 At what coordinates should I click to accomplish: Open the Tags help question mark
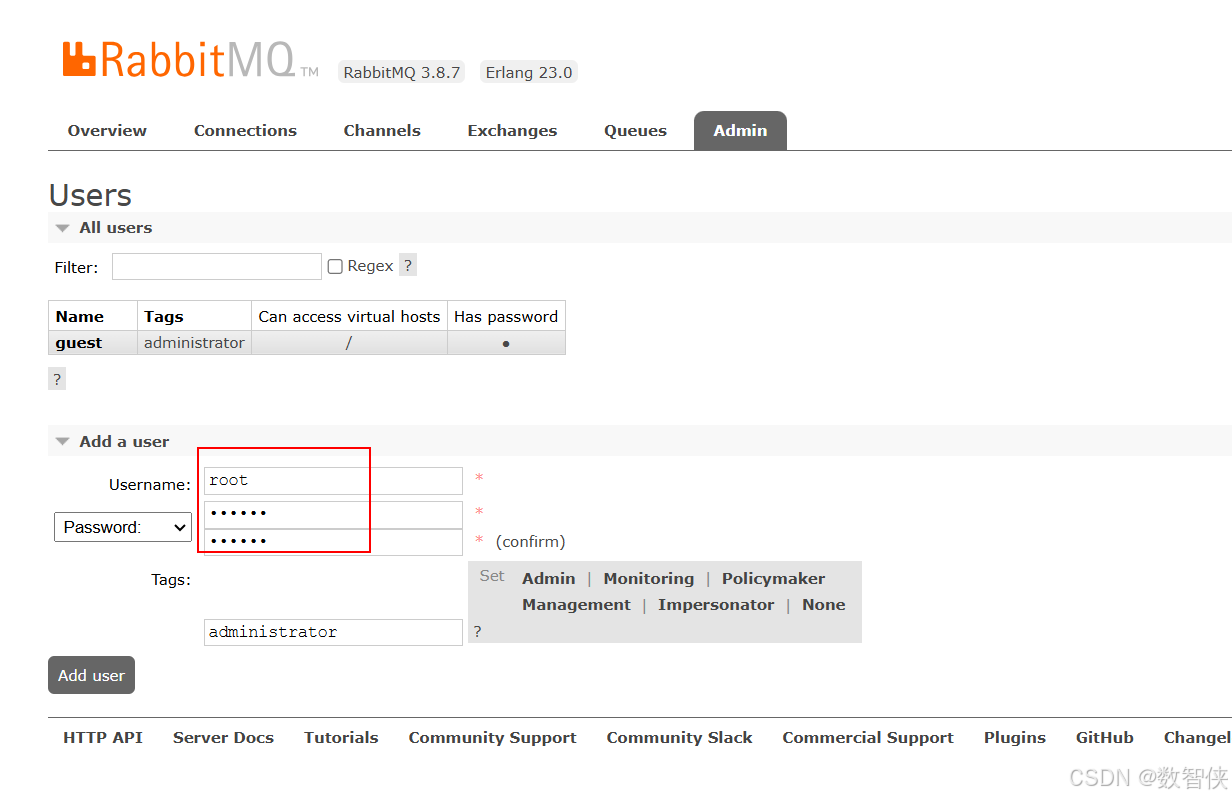pyautogui.click(x=477, y=632)
